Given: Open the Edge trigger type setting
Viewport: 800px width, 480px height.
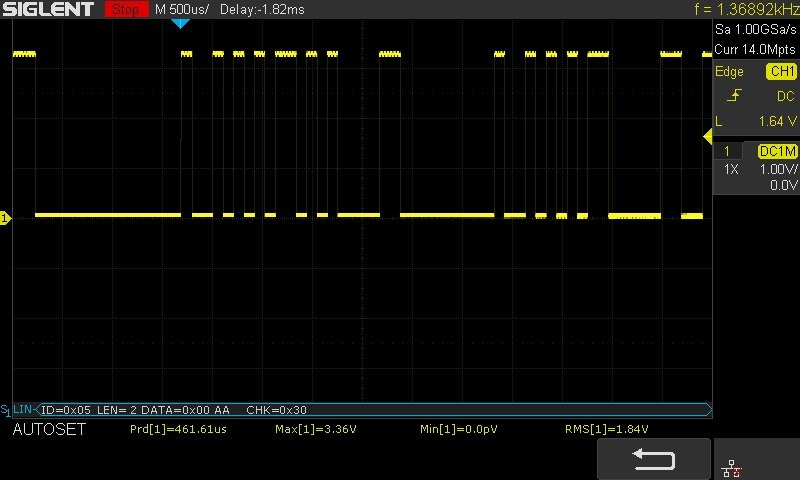Looking at the screenshot, I should (x=729, y=72).
